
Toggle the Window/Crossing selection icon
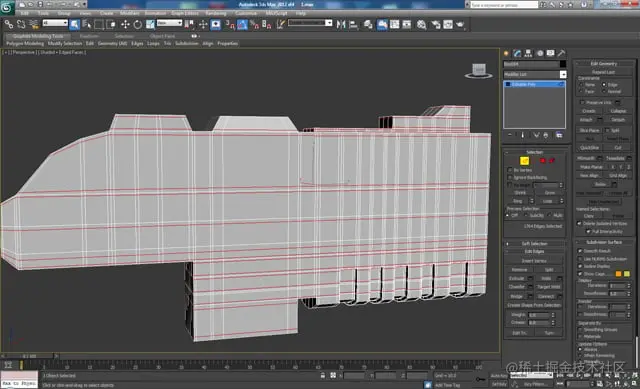click(111, 24)
